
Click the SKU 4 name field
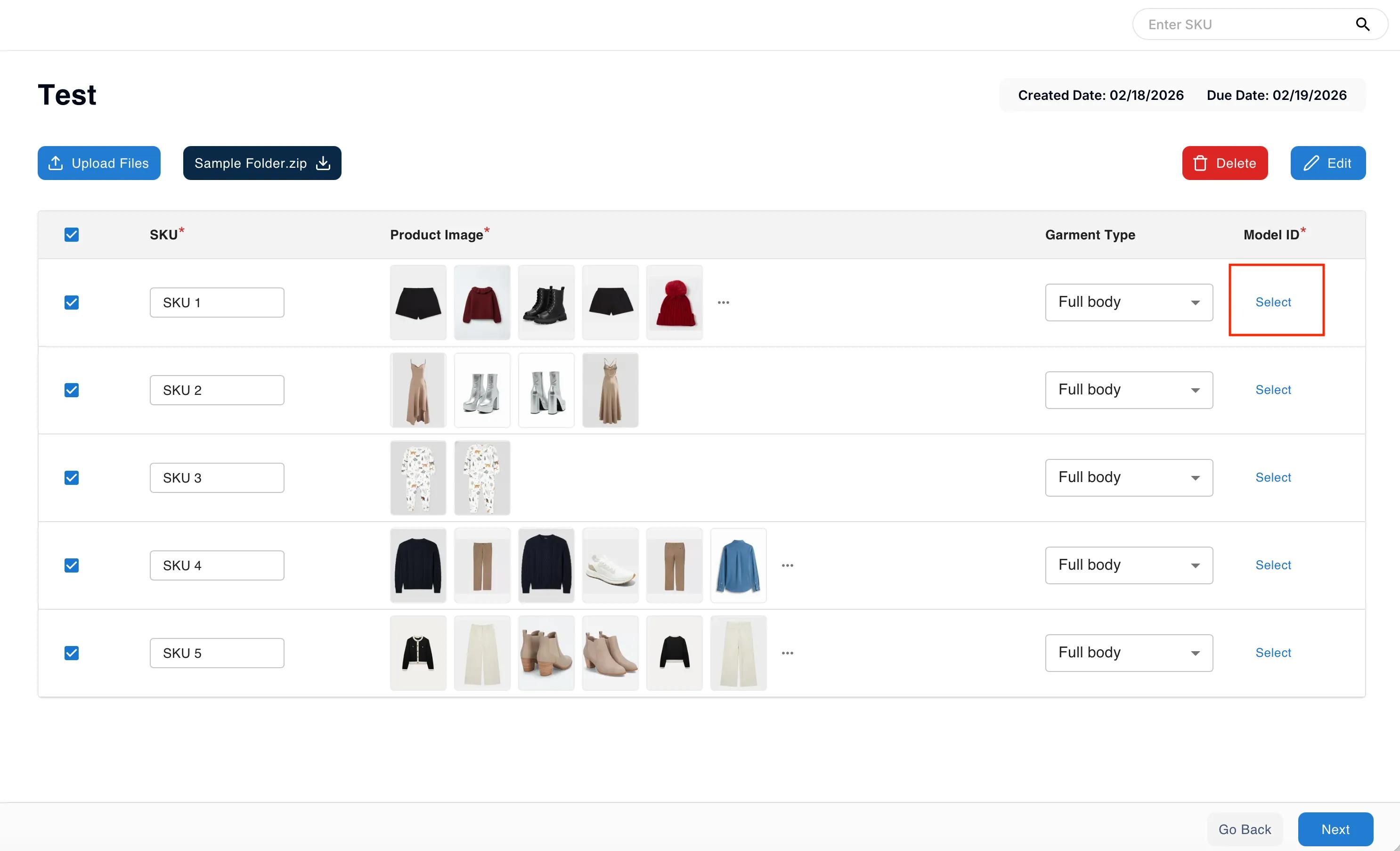coord(217,565)
